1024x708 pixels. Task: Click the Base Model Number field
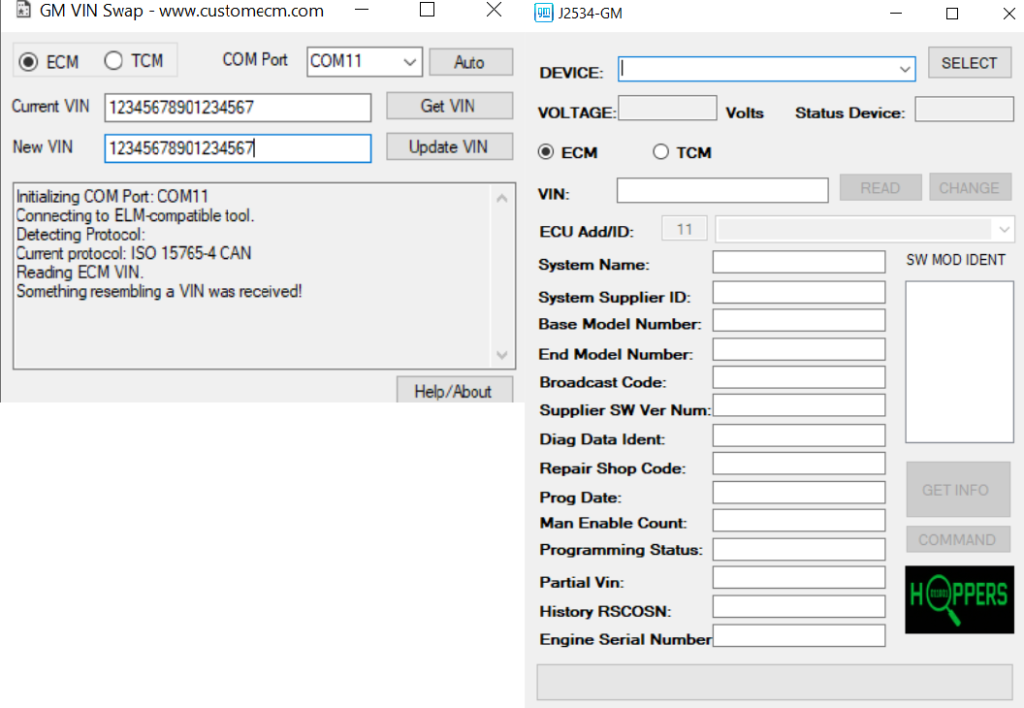click(x=799, y=321)
